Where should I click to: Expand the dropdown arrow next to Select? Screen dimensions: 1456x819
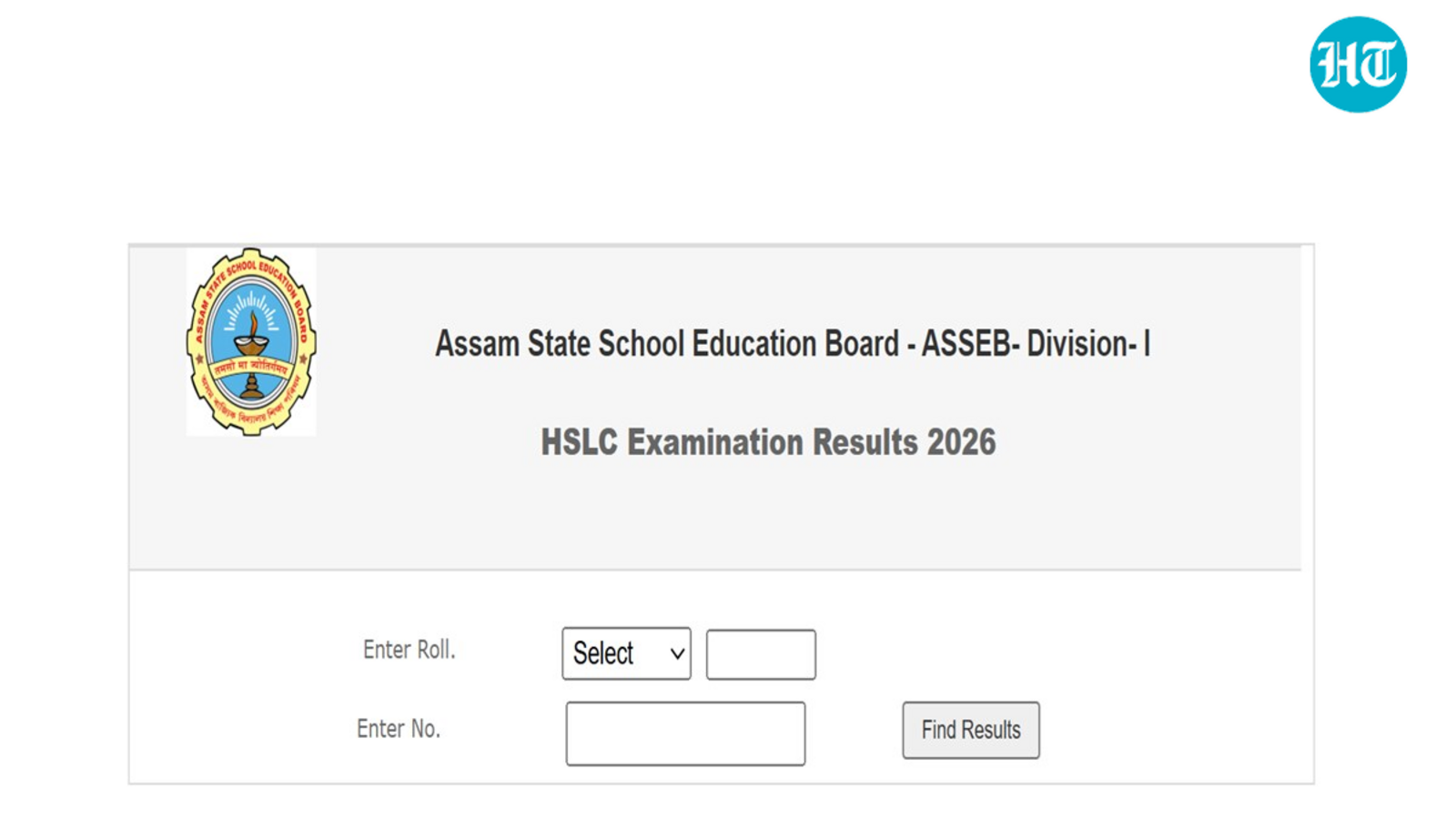pos(677,653)
